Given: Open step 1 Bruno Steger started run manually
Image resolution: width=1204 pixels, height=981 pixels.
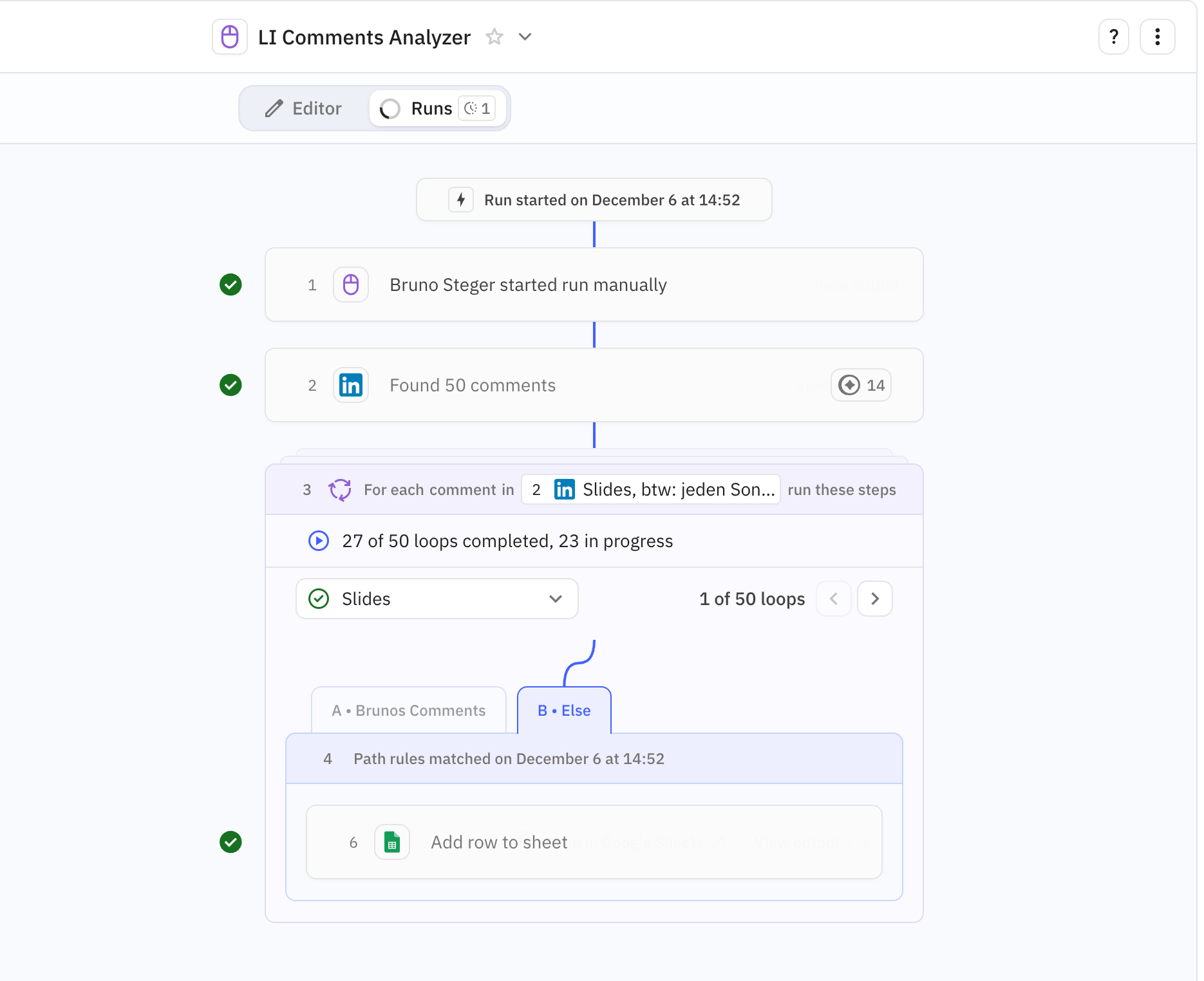Looking at the screenshot, I should tap(594, 285).
